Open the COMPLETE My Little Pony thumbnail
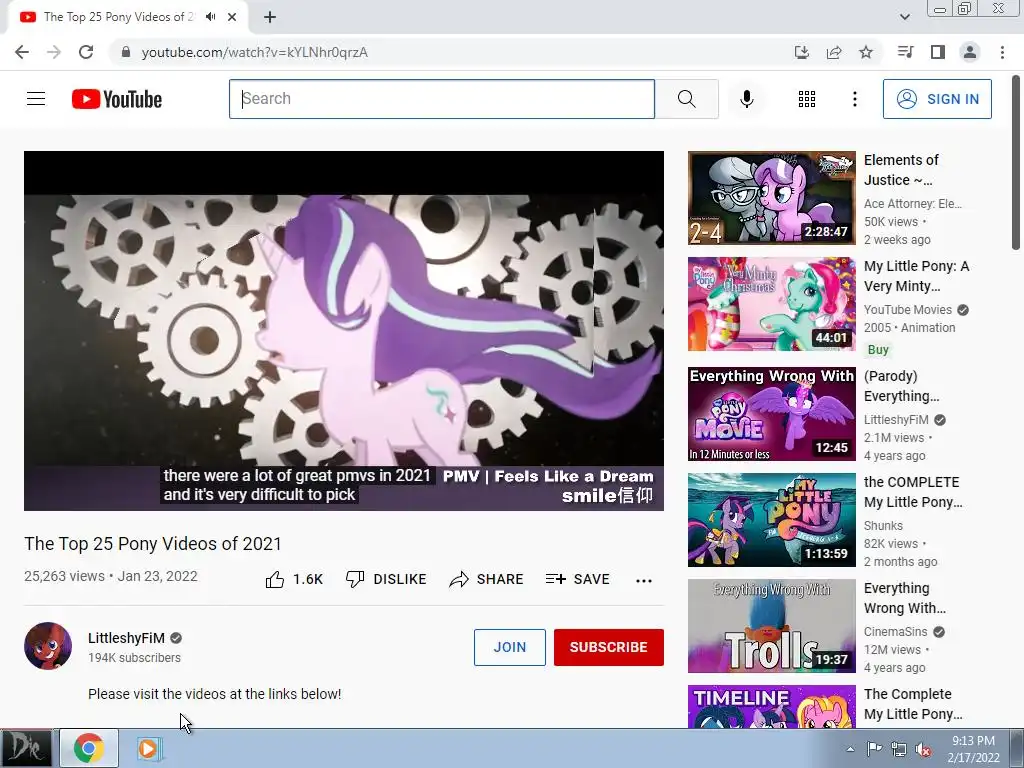Screen dimensions: 1024x768 coord(771,520)
